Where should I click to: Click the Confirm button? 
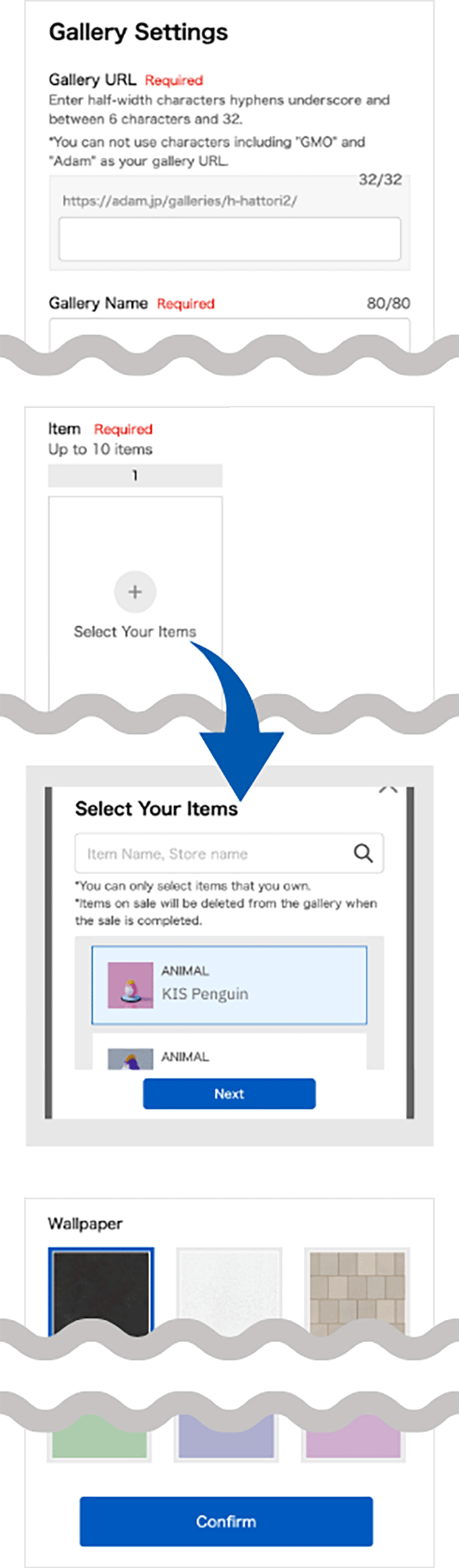(x=226, y=1521)
